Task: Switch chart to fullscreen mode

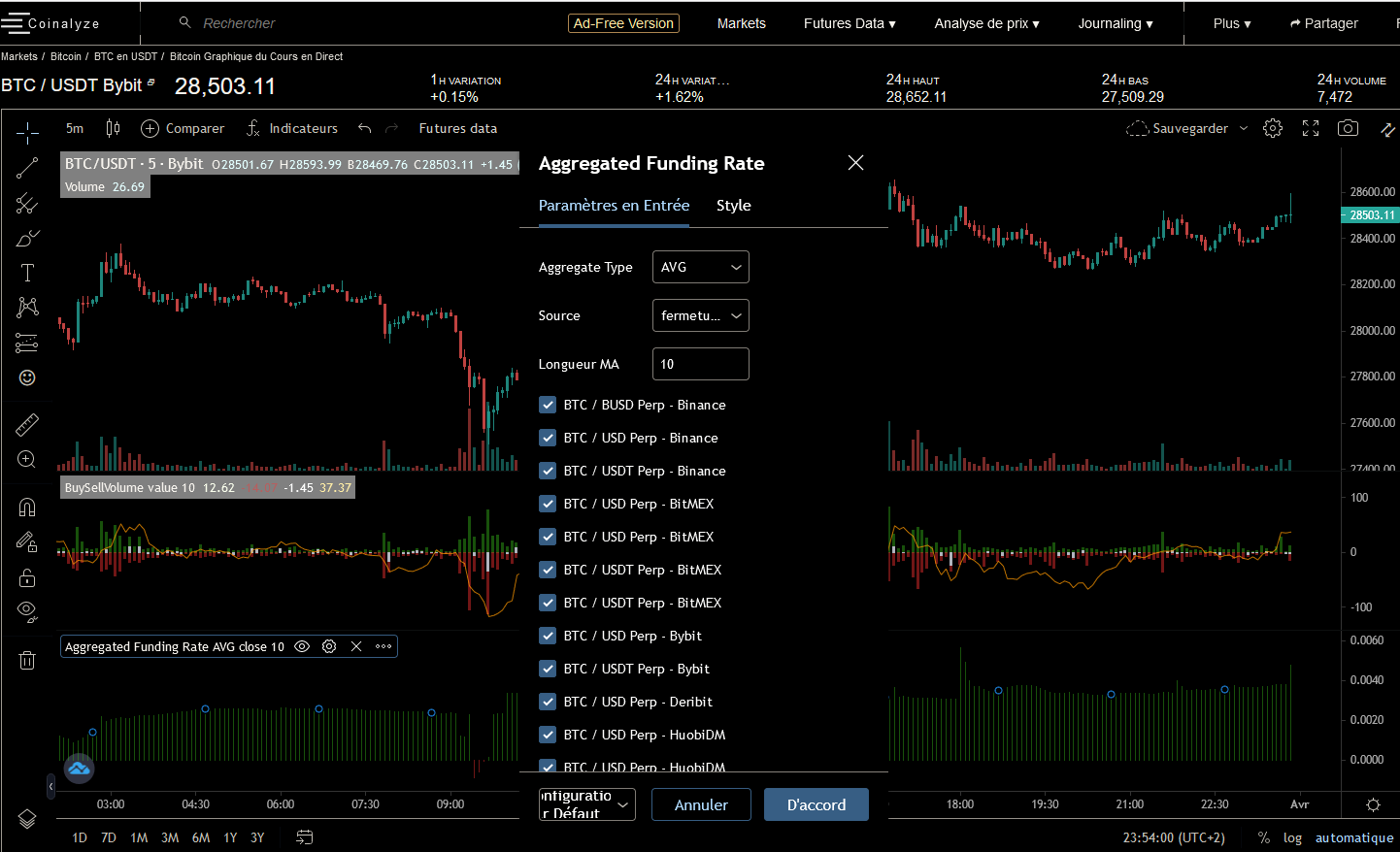Action: click(x=1311, y=128)
